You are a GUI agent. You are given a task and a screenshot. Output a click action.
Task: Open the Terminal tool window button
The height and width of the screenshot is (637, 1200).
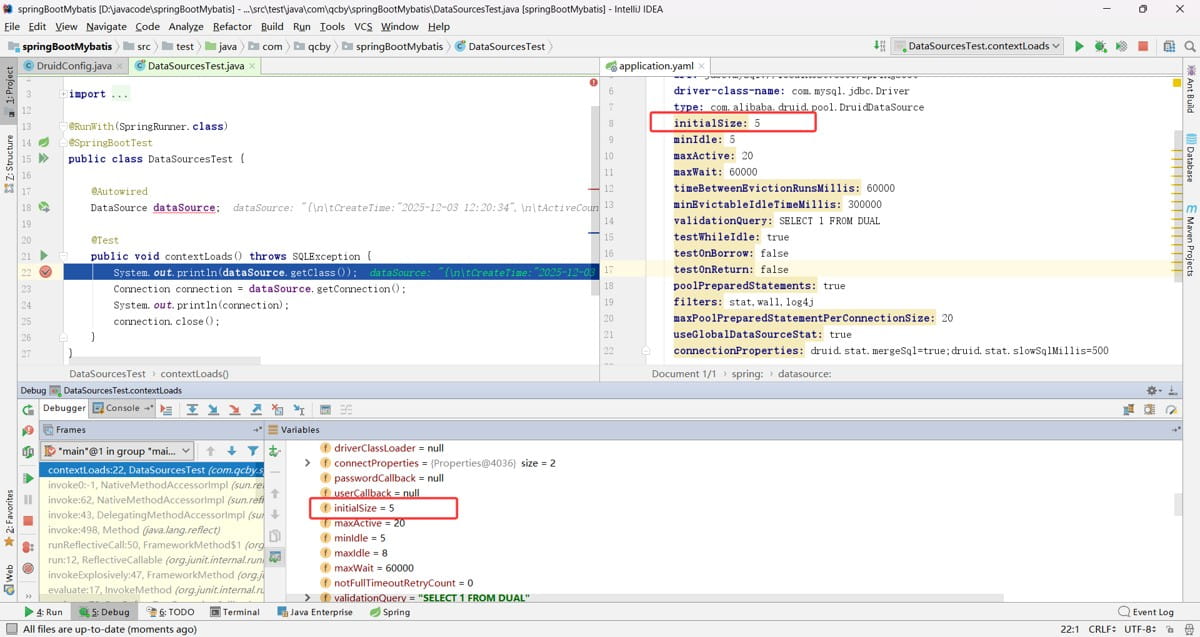click(x=234, y=612)
